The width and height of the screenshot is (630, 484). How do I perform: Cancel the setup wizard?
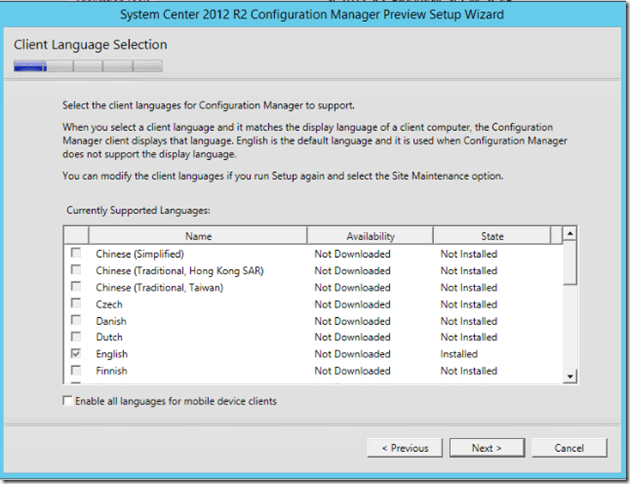pyautogui.click(x=569, y=448)
